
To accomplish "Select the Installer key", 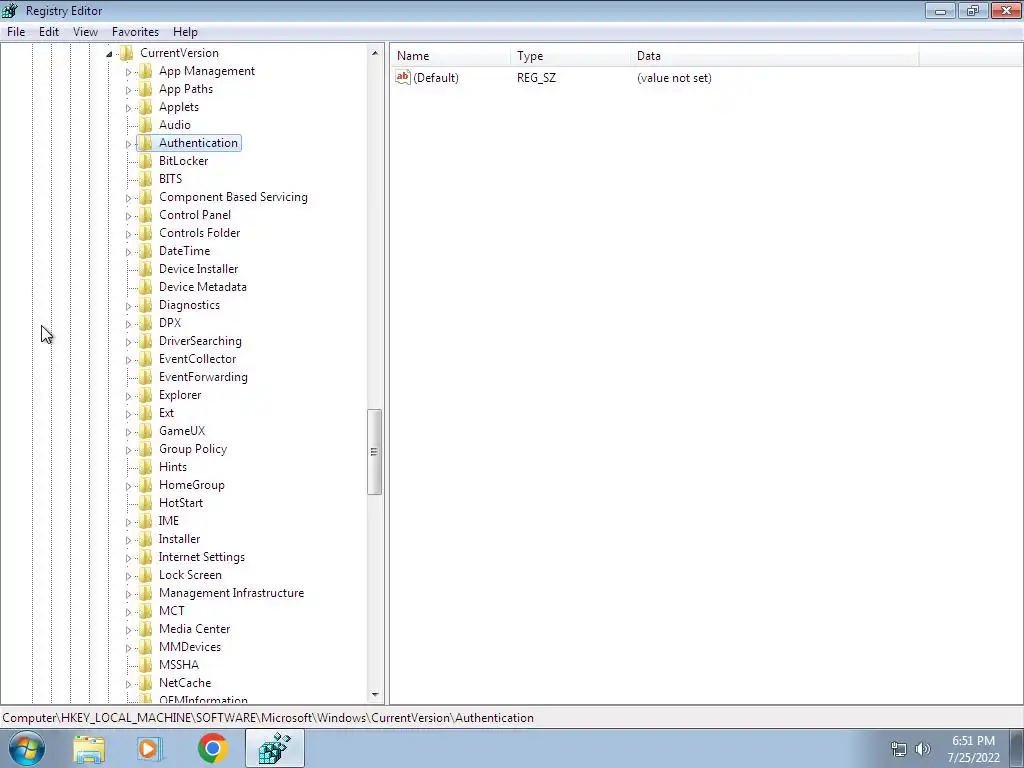I will pos(180,539).
